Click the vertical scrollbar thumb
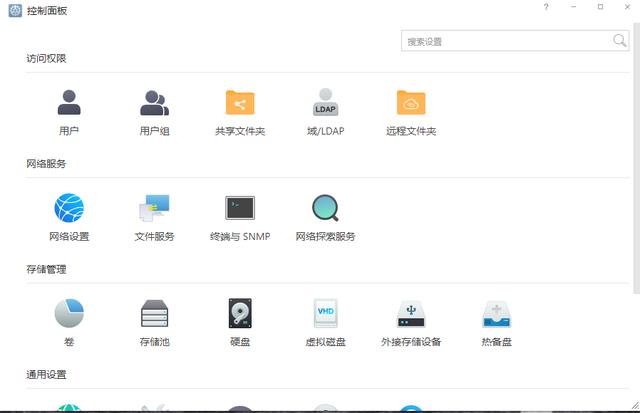This screenshot has width=640, height=413. click(x=636, y=158)
